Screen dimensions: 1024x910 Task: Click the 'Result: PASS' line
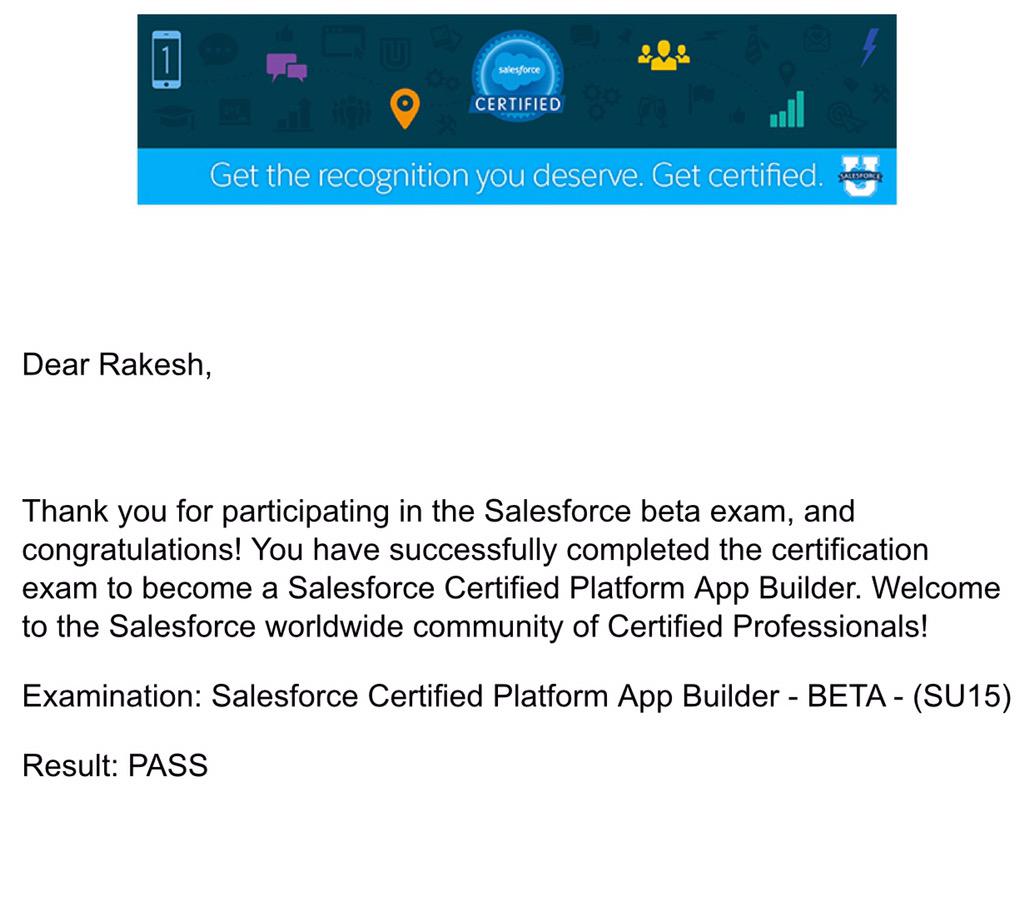[x=115, y=765]
